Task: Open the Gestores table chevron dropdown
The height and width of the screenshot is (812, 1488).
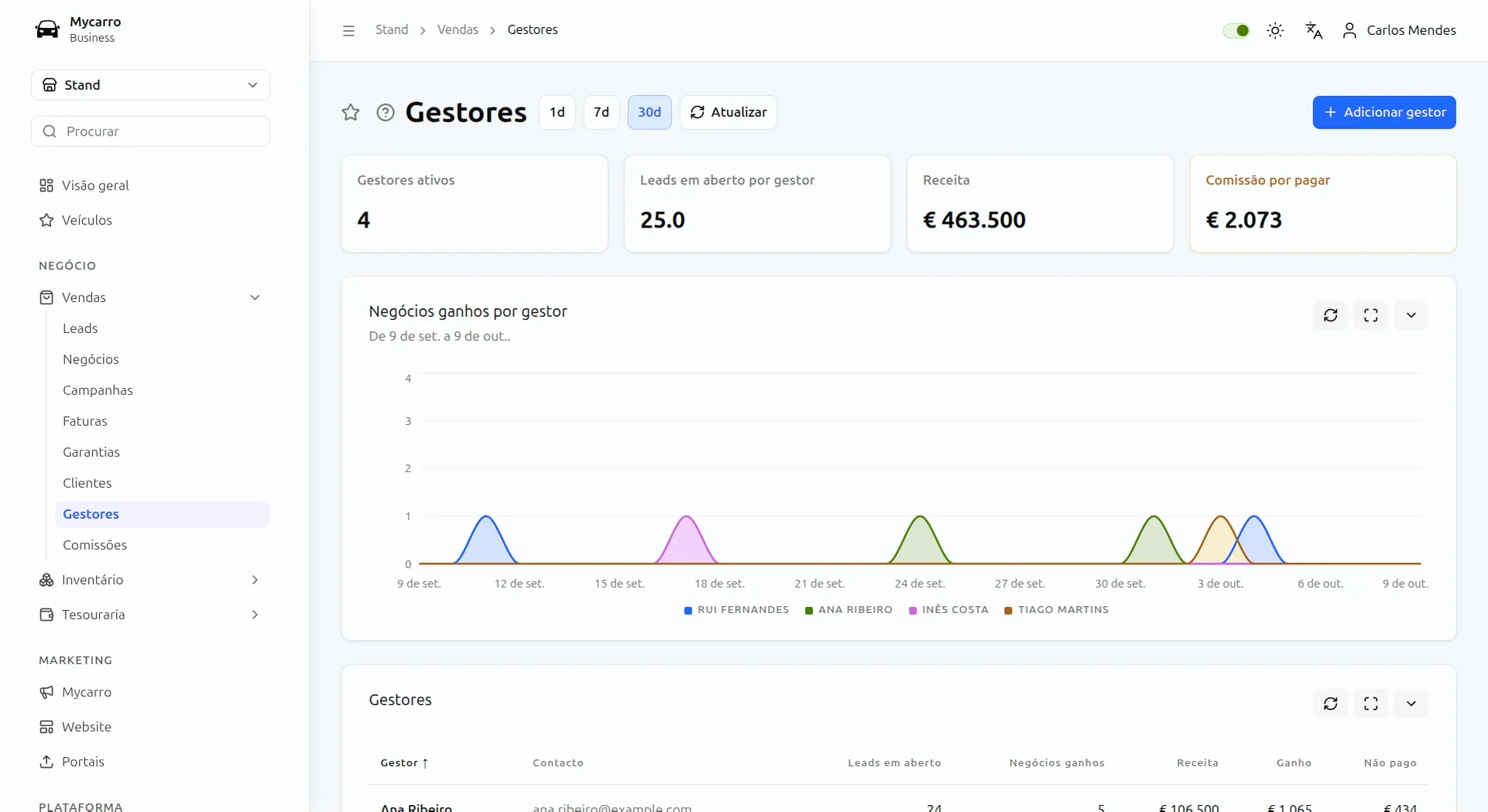Action: click(x=1411, y=704)
